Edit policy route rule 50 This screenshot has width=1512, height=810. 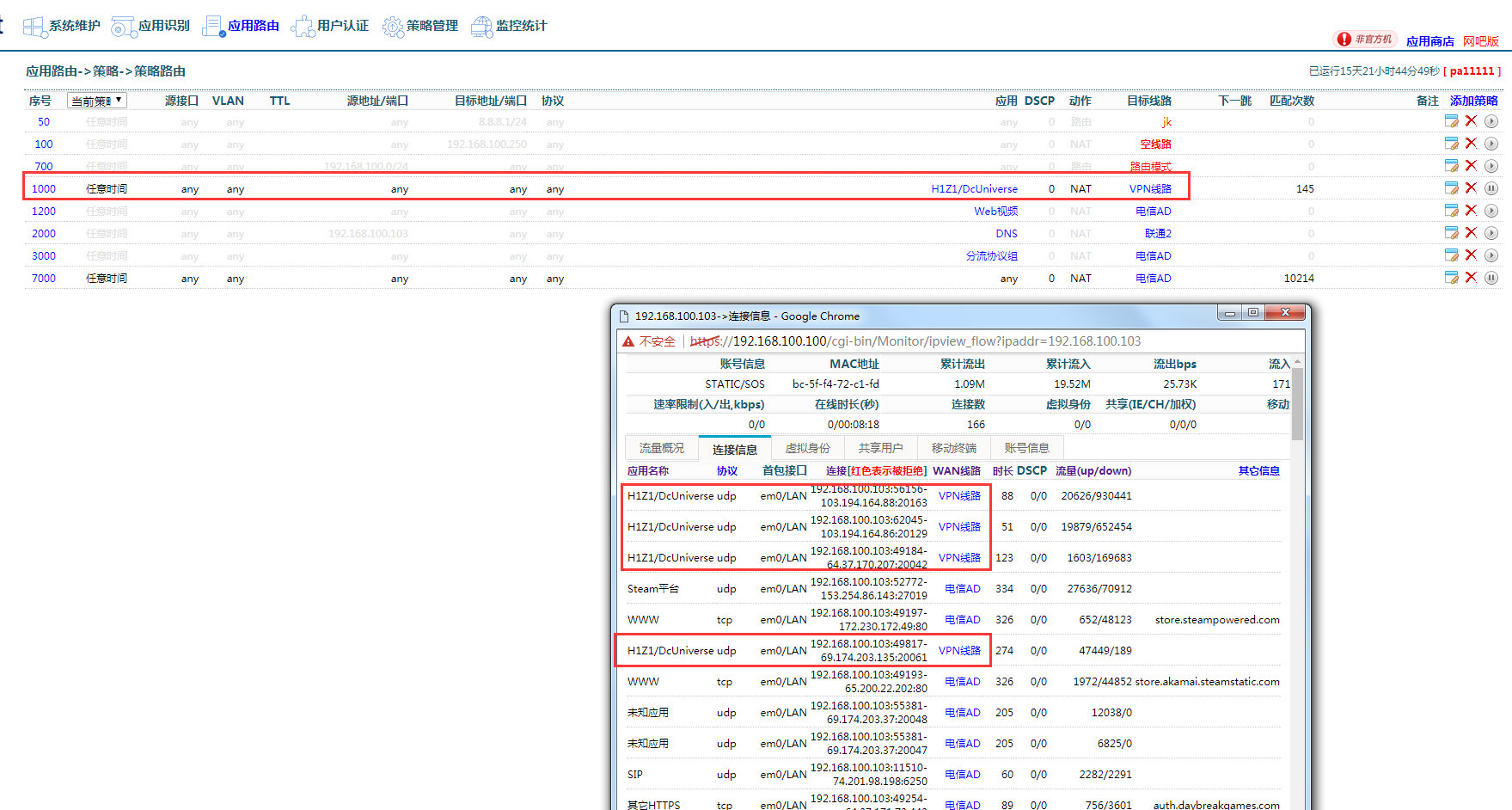1452,121
